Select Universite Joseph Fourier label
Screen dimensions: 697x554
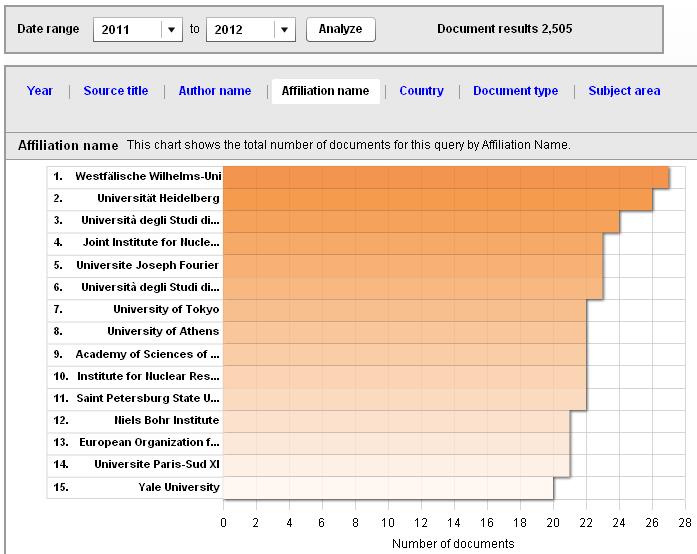tap(148, 265)
